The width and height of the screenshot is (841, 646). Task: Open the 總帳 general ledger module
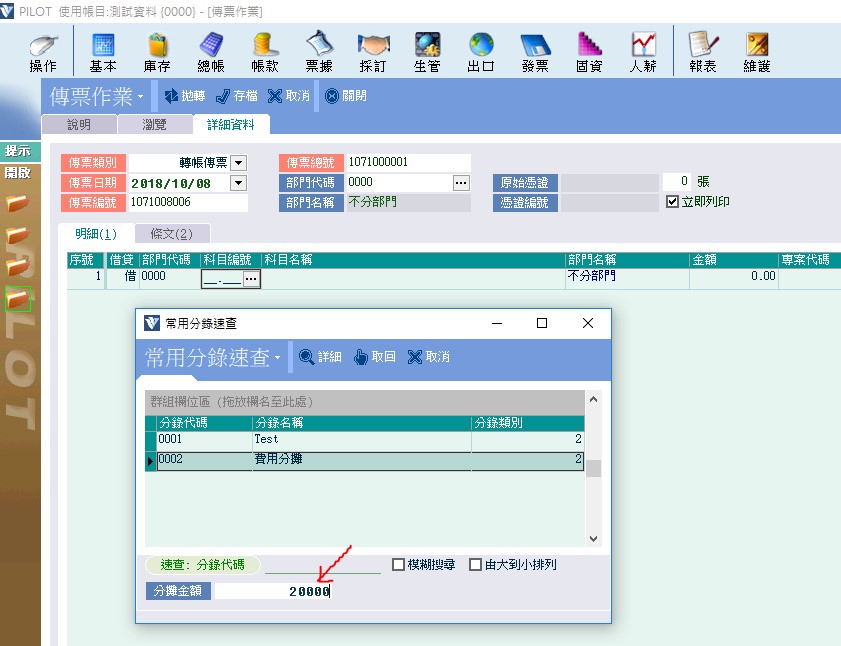point(211,53)
